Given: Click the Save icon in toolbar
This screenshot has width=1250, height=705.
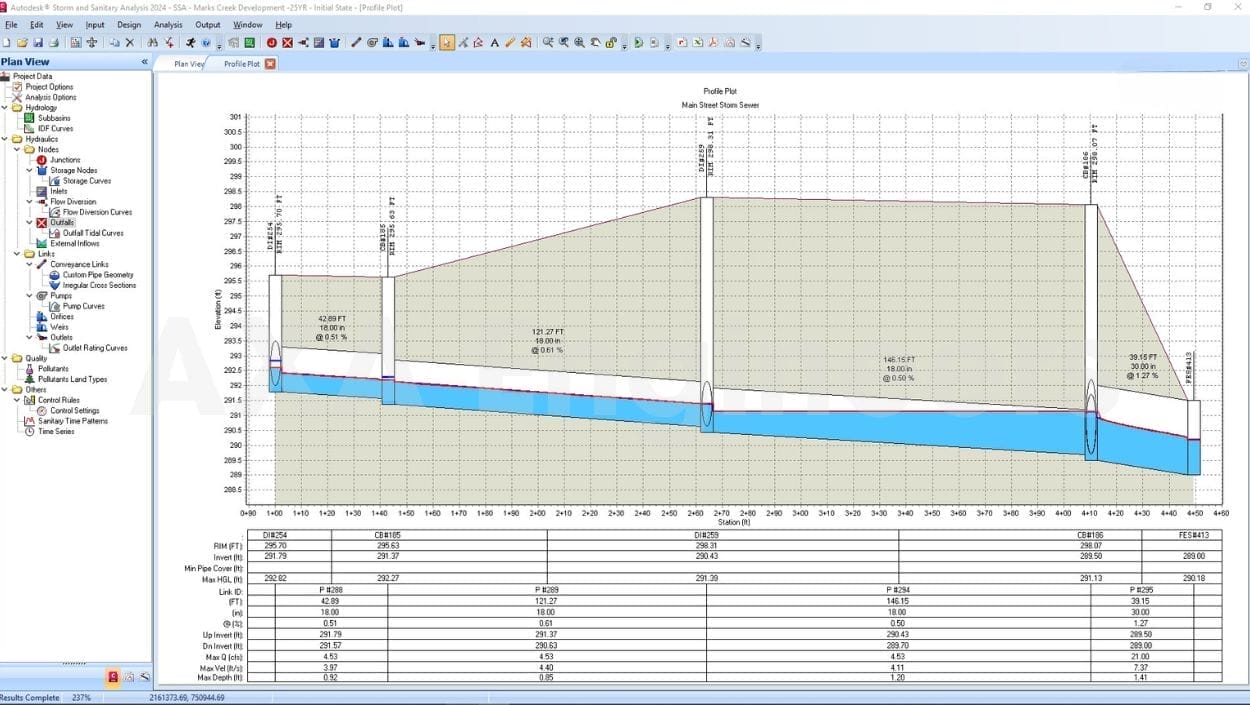Looking at the screenshot, I should (x=38, y=43).
